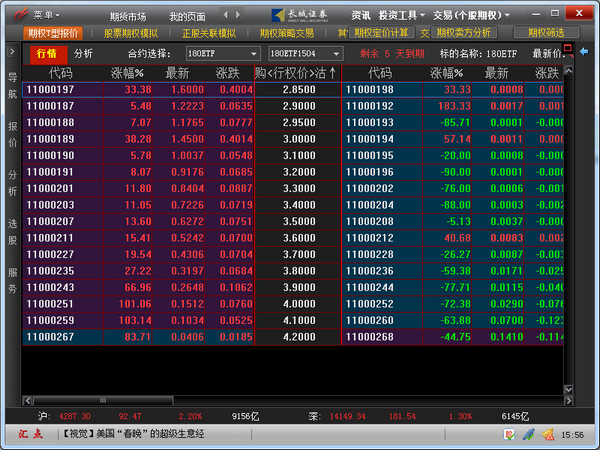
Task: Switch to the 分析 tab
Action: [83, 54]
